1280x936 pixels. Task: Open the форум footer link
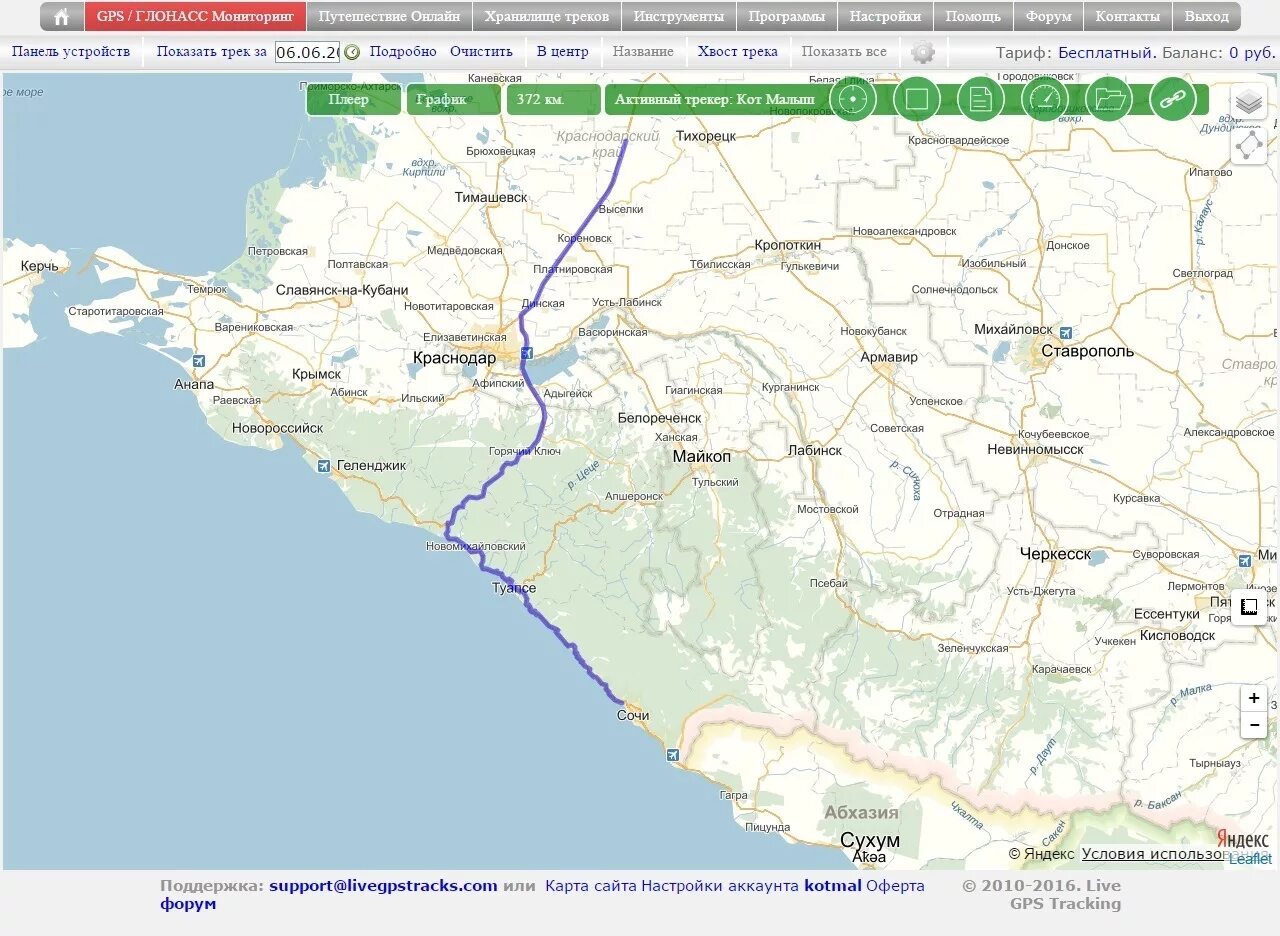(x=188, y=904)
